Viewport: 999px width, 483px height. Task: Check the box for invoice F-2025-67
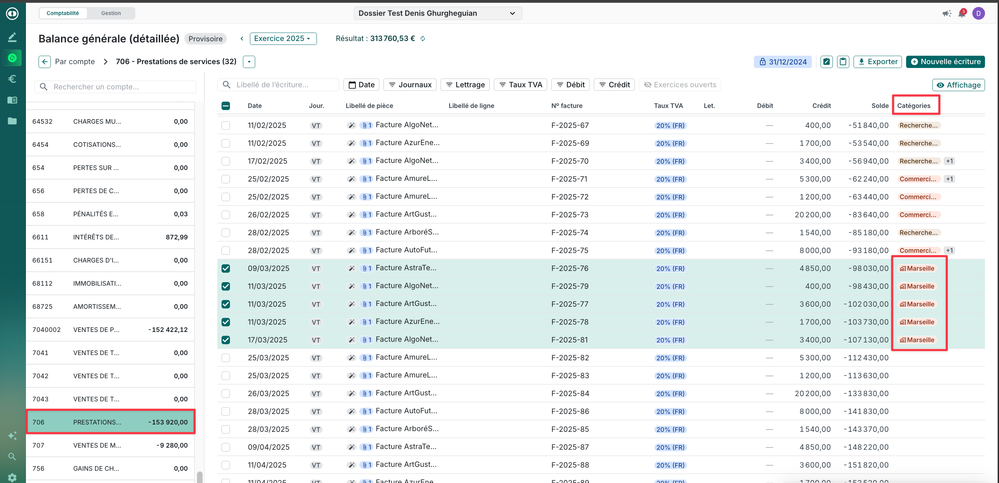226,126
